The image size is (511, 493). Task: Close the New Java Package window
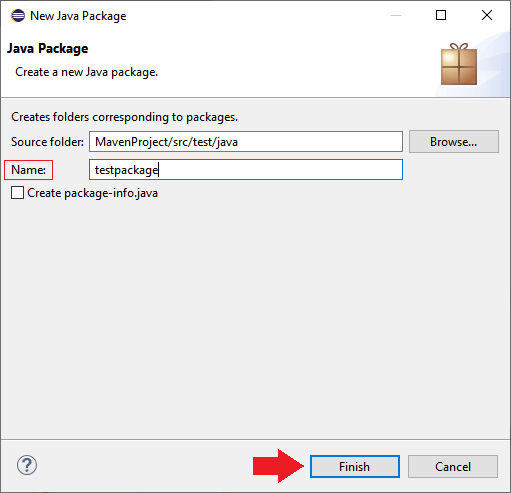487,15
